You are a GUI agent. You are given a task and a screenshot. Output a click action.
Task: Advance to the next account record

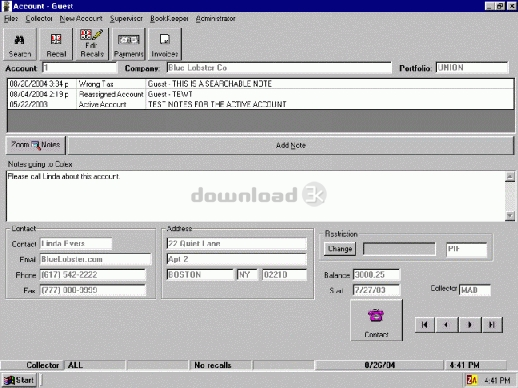coord(470,325)
